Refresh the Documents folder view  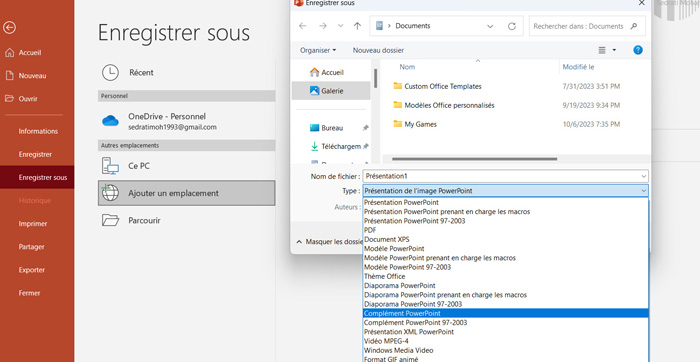point(512,26)
